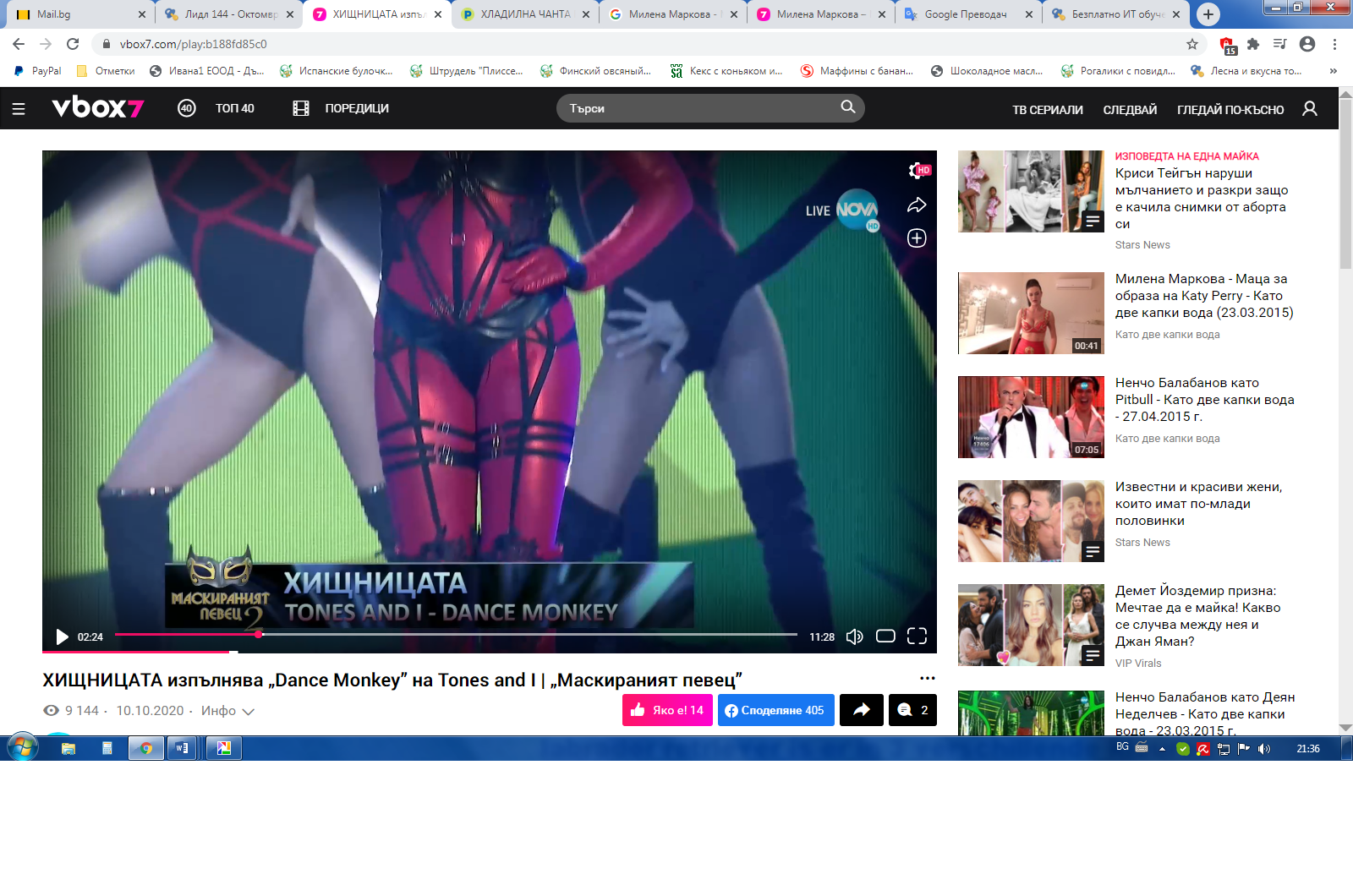The image size is (1353, 896).
Task: Open video quality HD settings gear
Action: click(x=918, y=171)
